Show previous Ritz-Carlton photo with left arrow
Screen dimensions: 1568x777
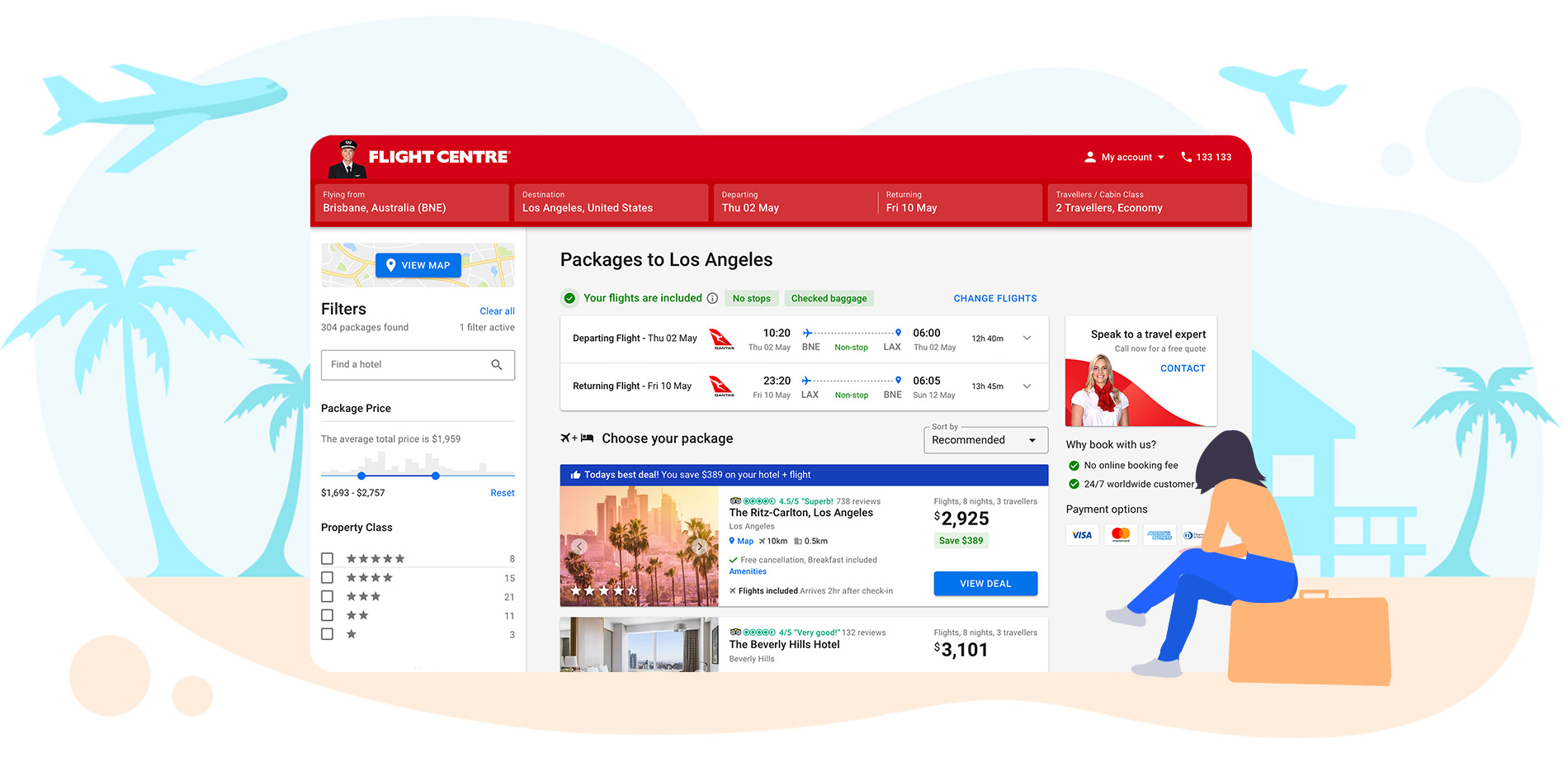click(x=579, y=547)
